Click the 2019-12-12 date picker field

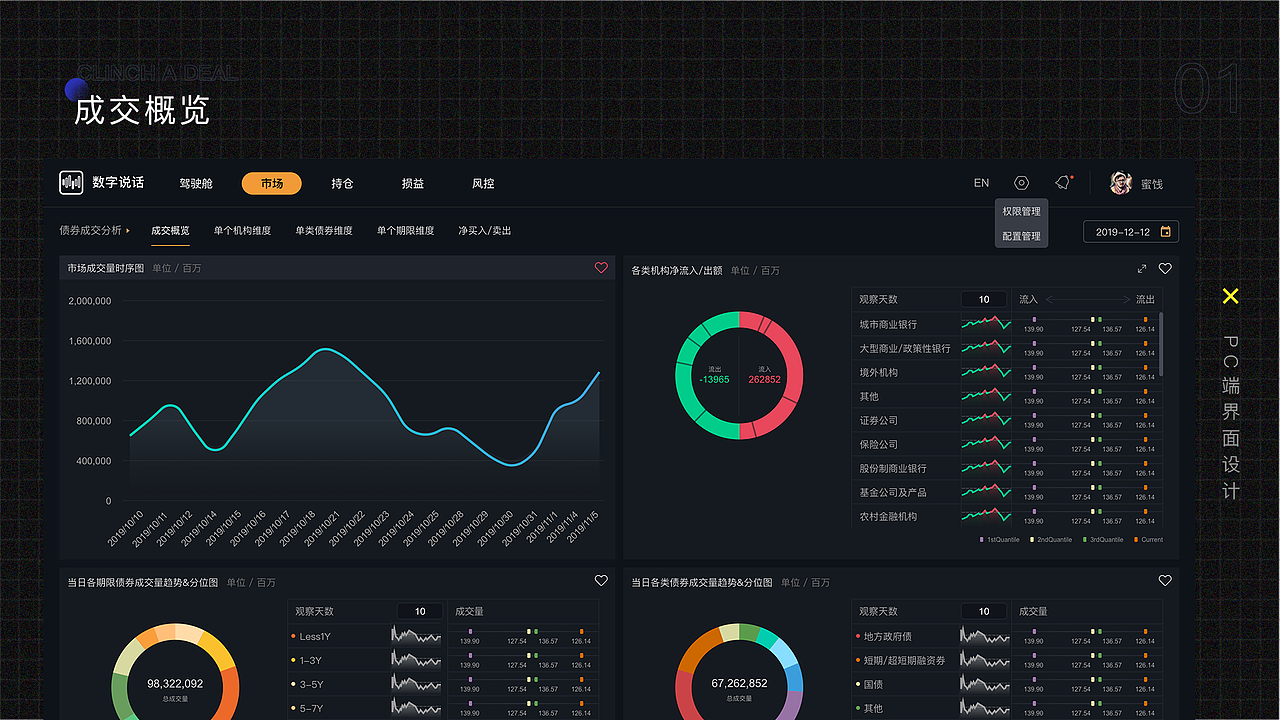[1131, 232]
